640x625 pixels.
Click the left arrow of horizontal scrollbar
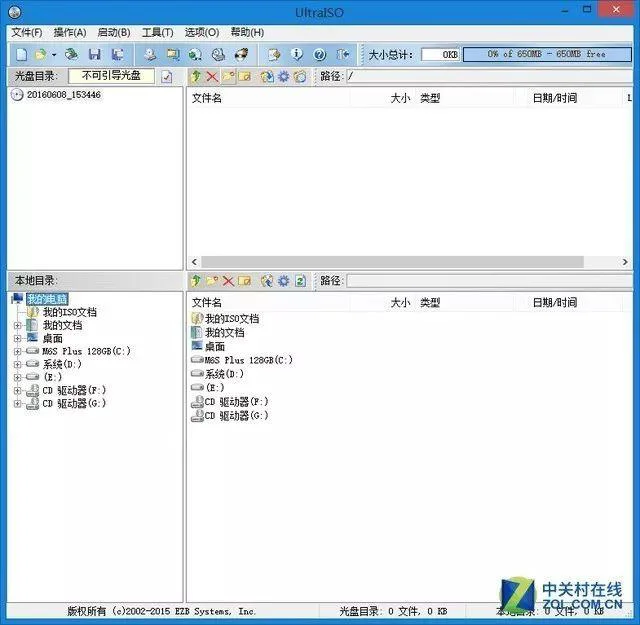(x=194, y=262)
